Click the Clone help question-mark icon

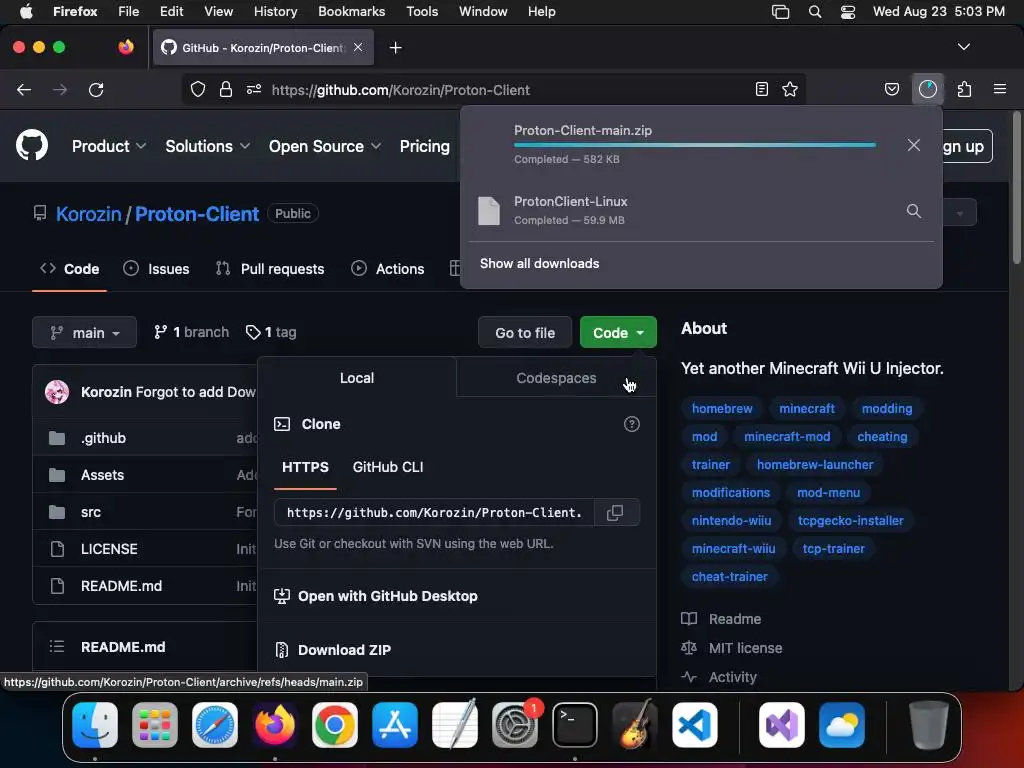tap(632, 424)
